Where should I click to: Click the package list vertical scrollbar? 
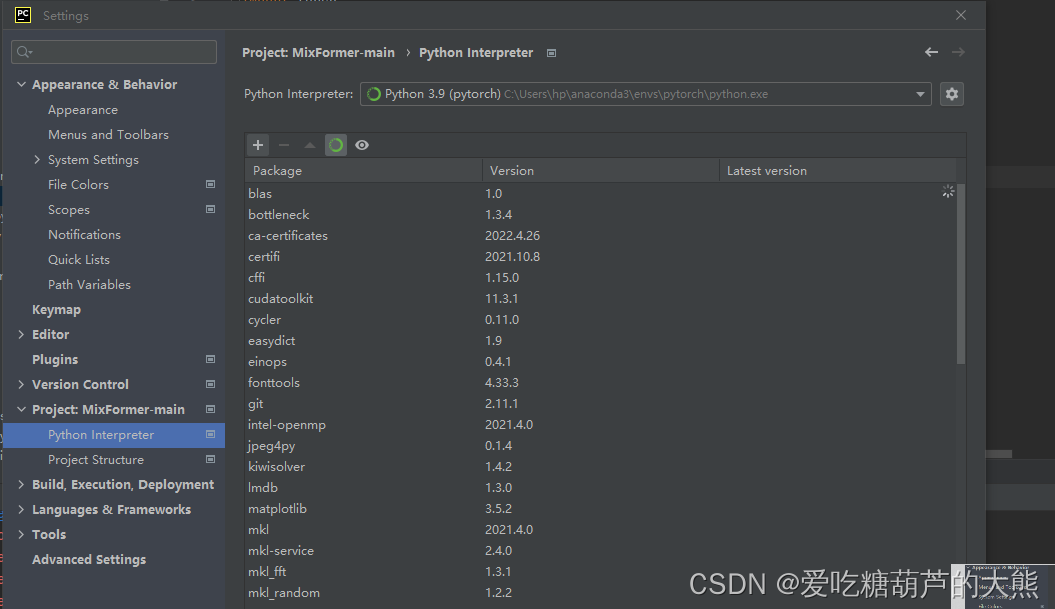[961, 274]
